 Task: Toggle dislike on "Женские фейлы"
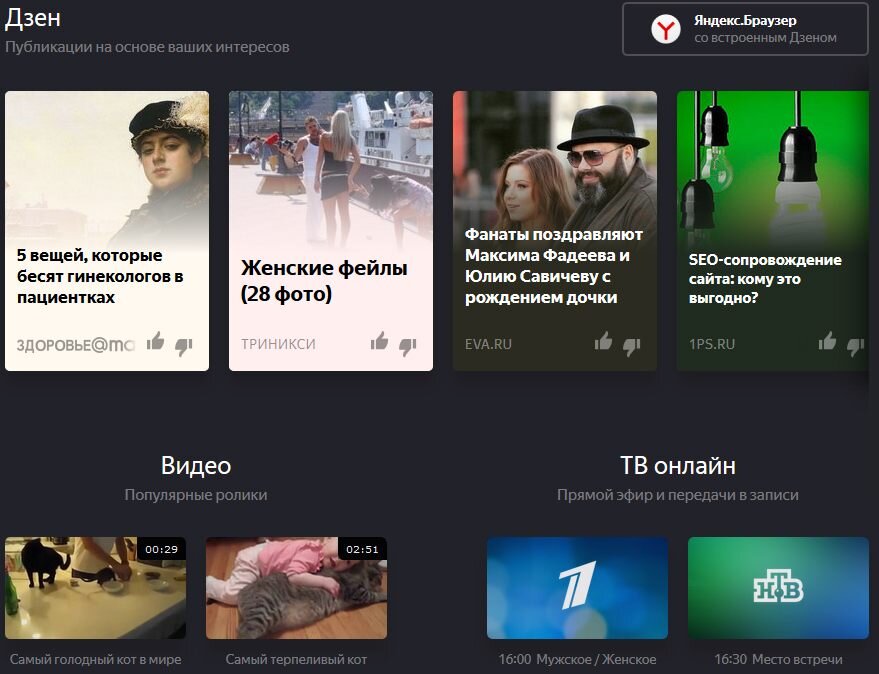click(x=406, y=345)
